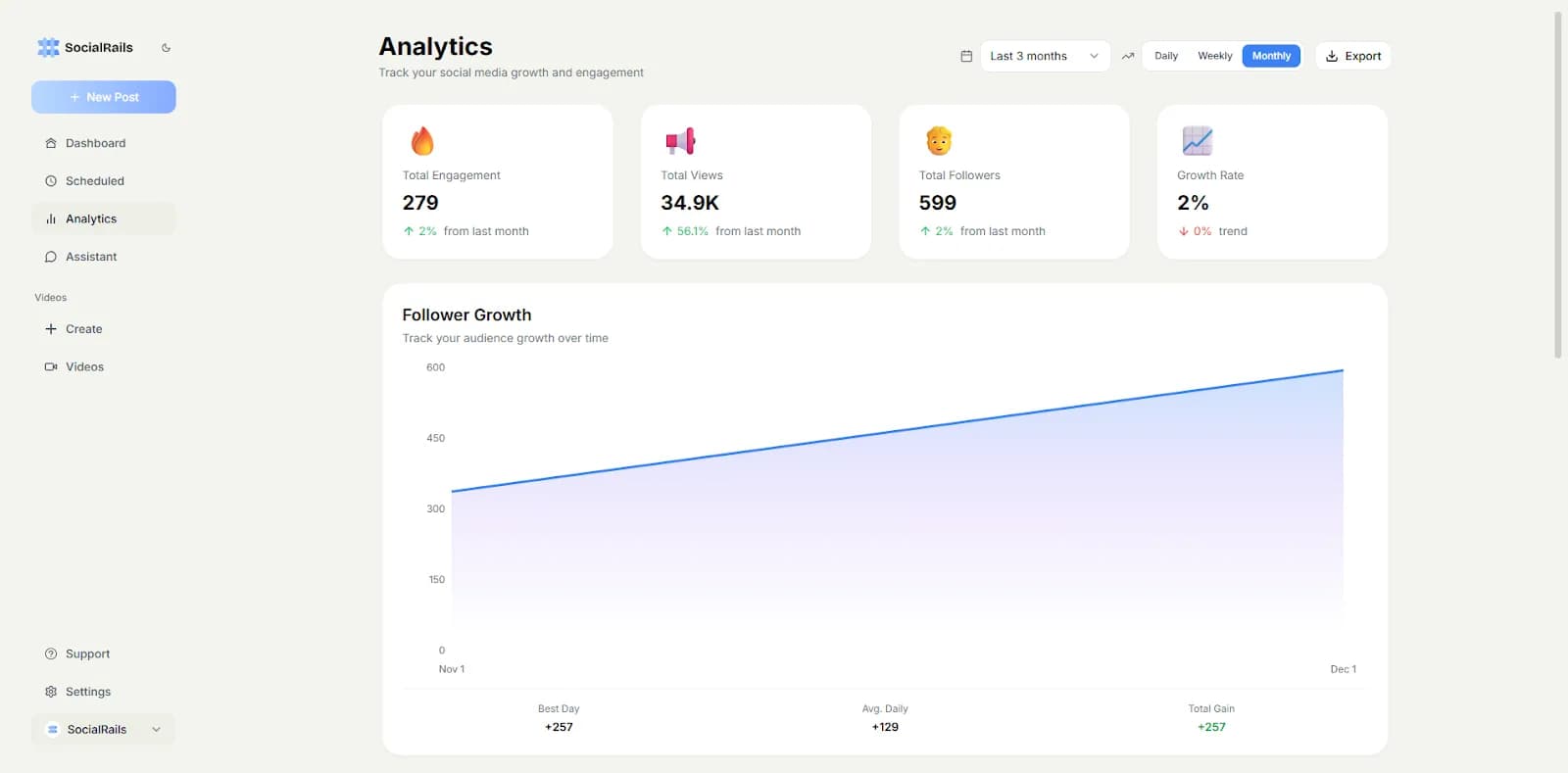Switch to Daily view
1568x773 pixels.
[1166, 56]
